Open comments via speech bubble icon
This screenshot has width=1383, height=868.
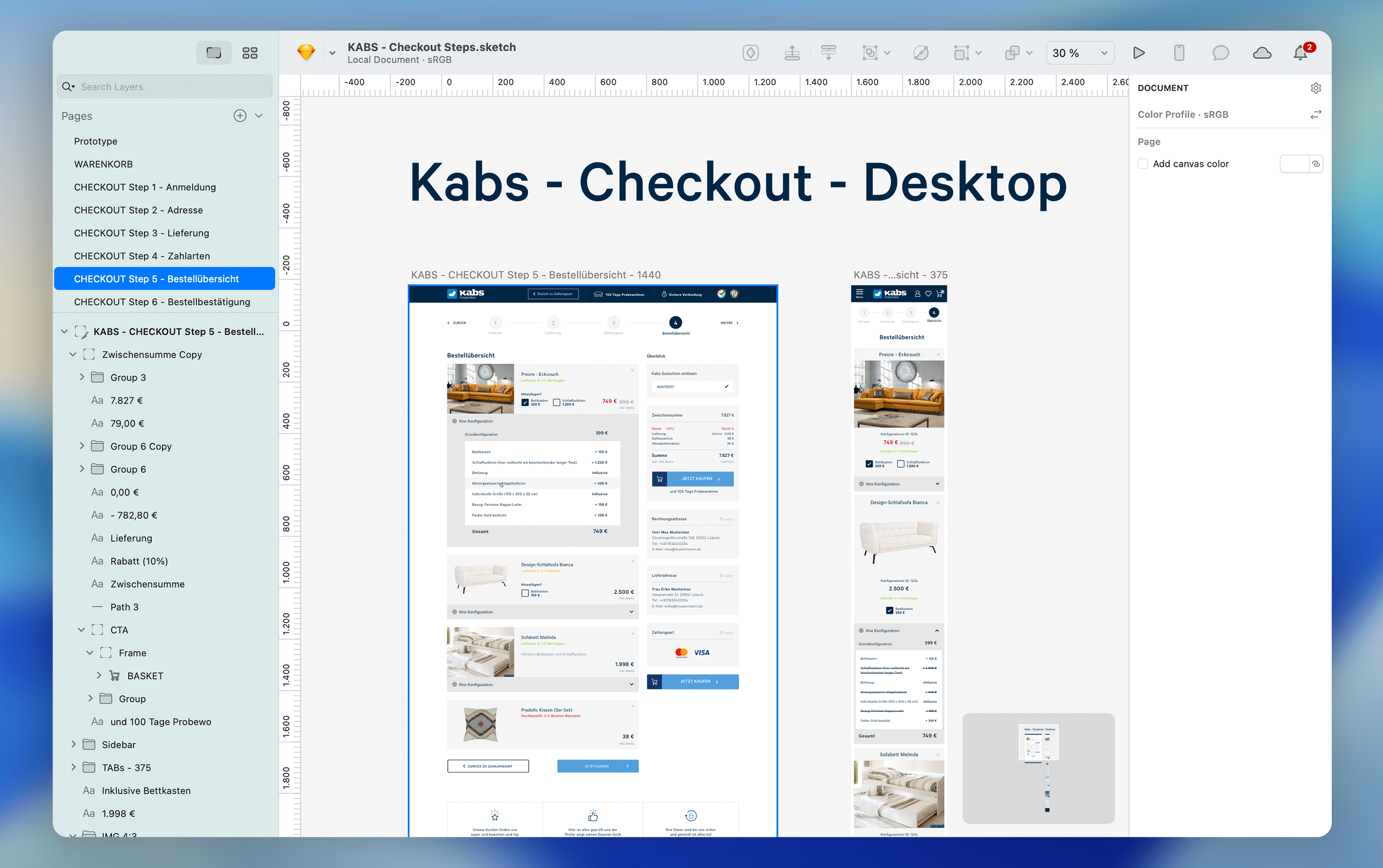(x=1221, y=53)
